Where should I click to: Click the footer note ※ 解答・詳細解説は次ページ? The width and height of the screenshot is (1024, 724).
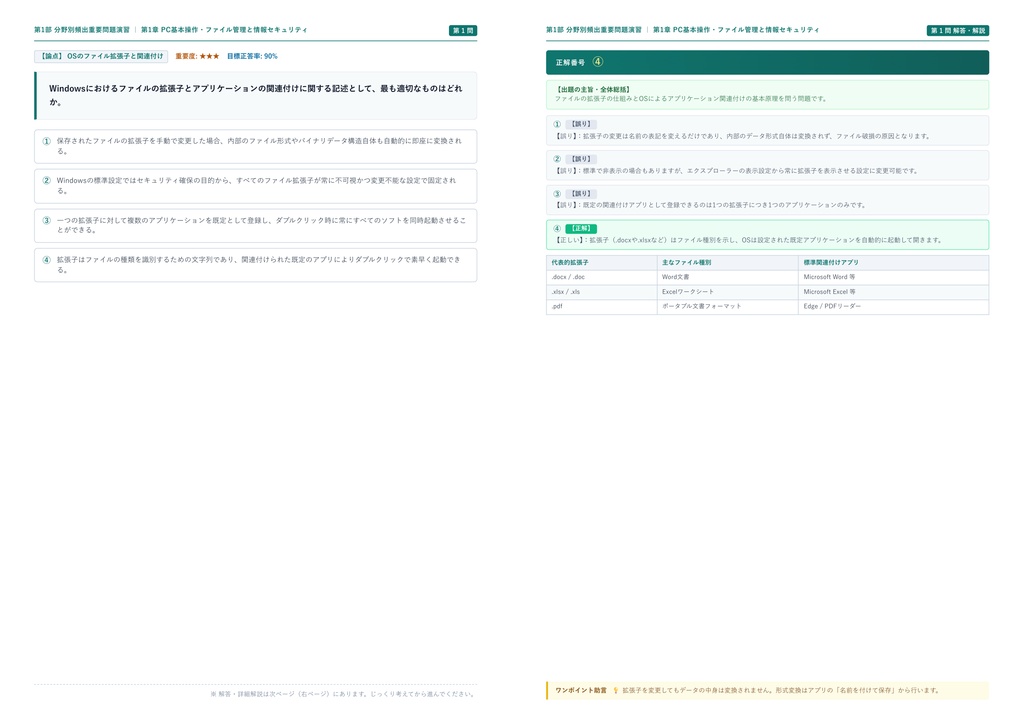pyautogui.click(x=343, y=694)
